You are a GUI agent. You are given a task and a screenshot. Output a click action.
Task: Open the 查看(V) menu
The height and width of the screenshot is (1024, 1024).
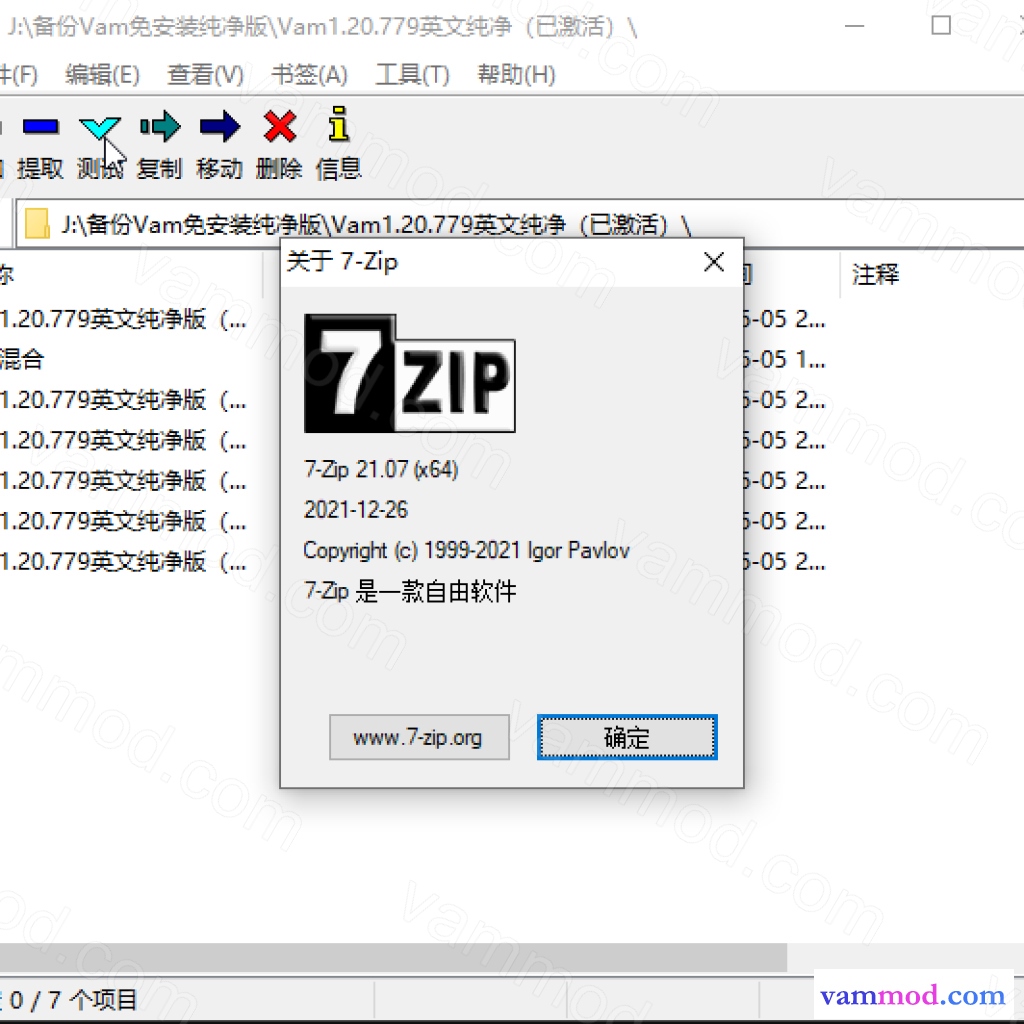pyautogui.click(x=206, y=74)
